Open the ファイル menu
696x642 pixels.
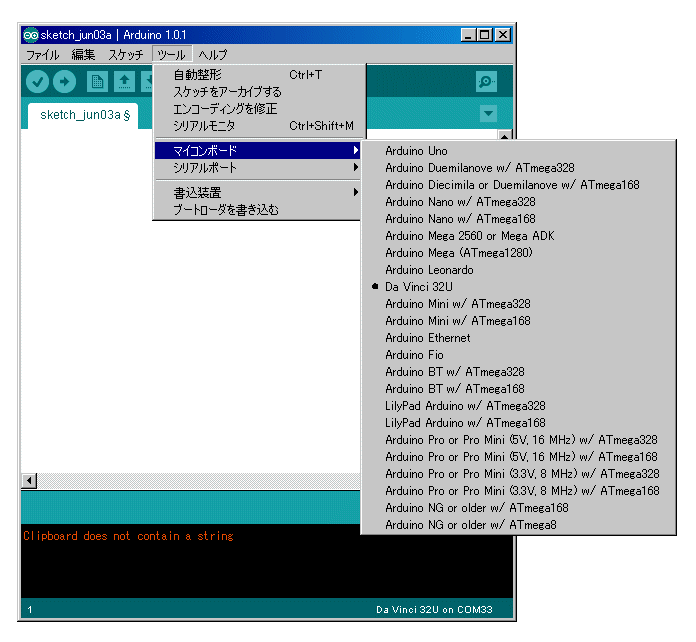[x=43, y=55]
